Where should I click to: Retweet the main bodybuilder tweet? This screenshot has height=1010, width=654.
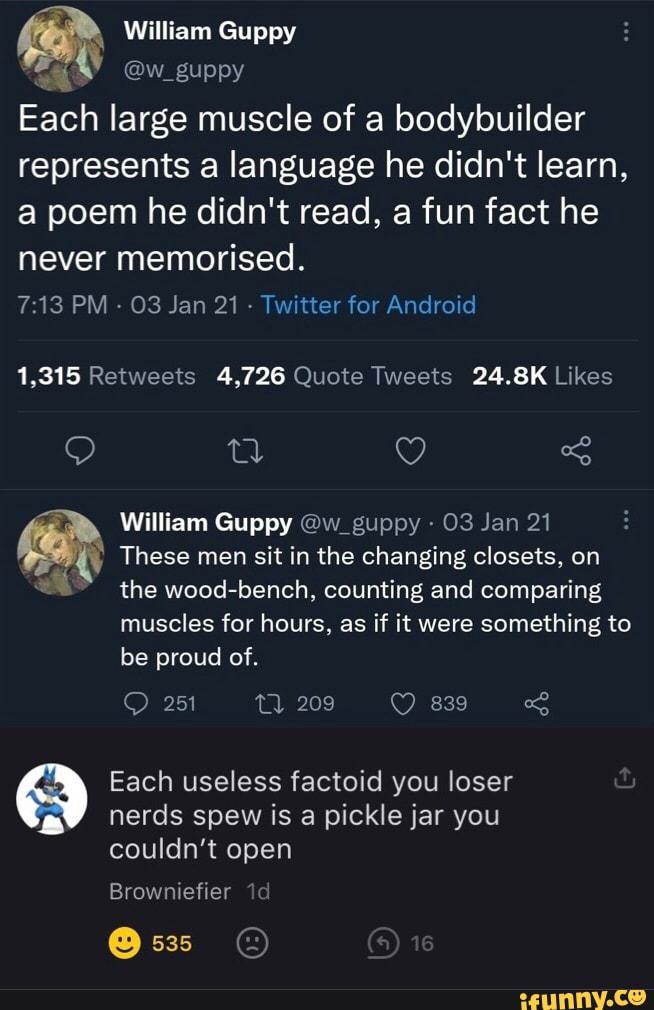point(244,455)
